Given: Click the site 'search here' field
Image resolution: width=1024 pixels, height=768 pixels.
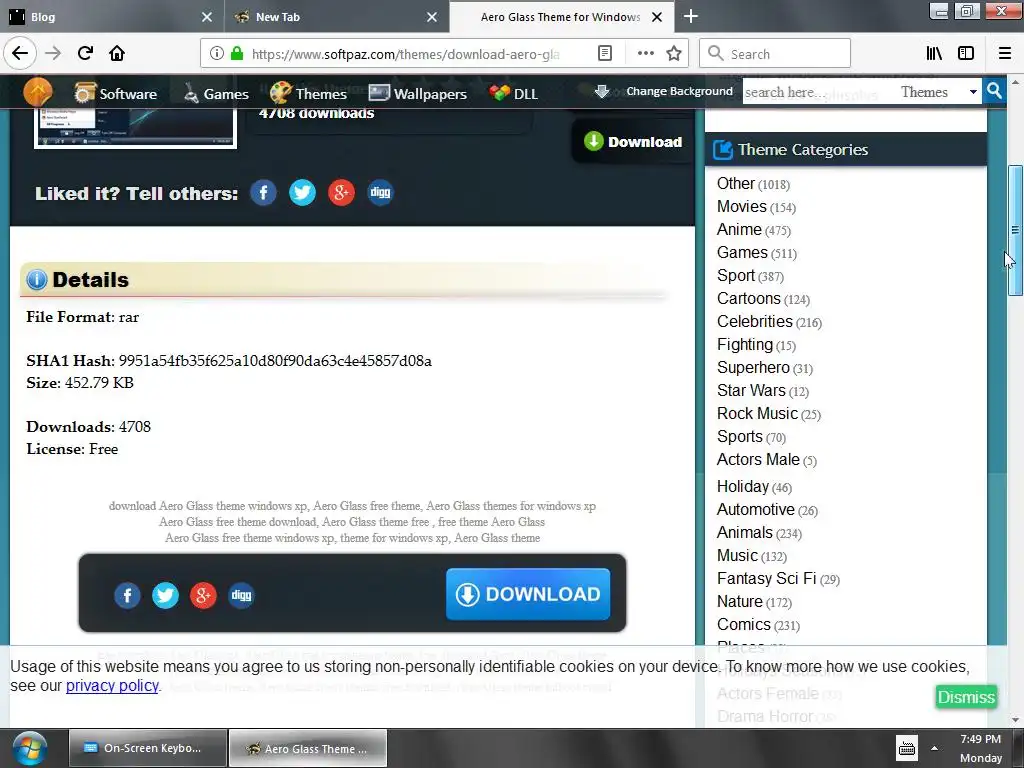Looking at the screenshot, I should tap(817, 92).
